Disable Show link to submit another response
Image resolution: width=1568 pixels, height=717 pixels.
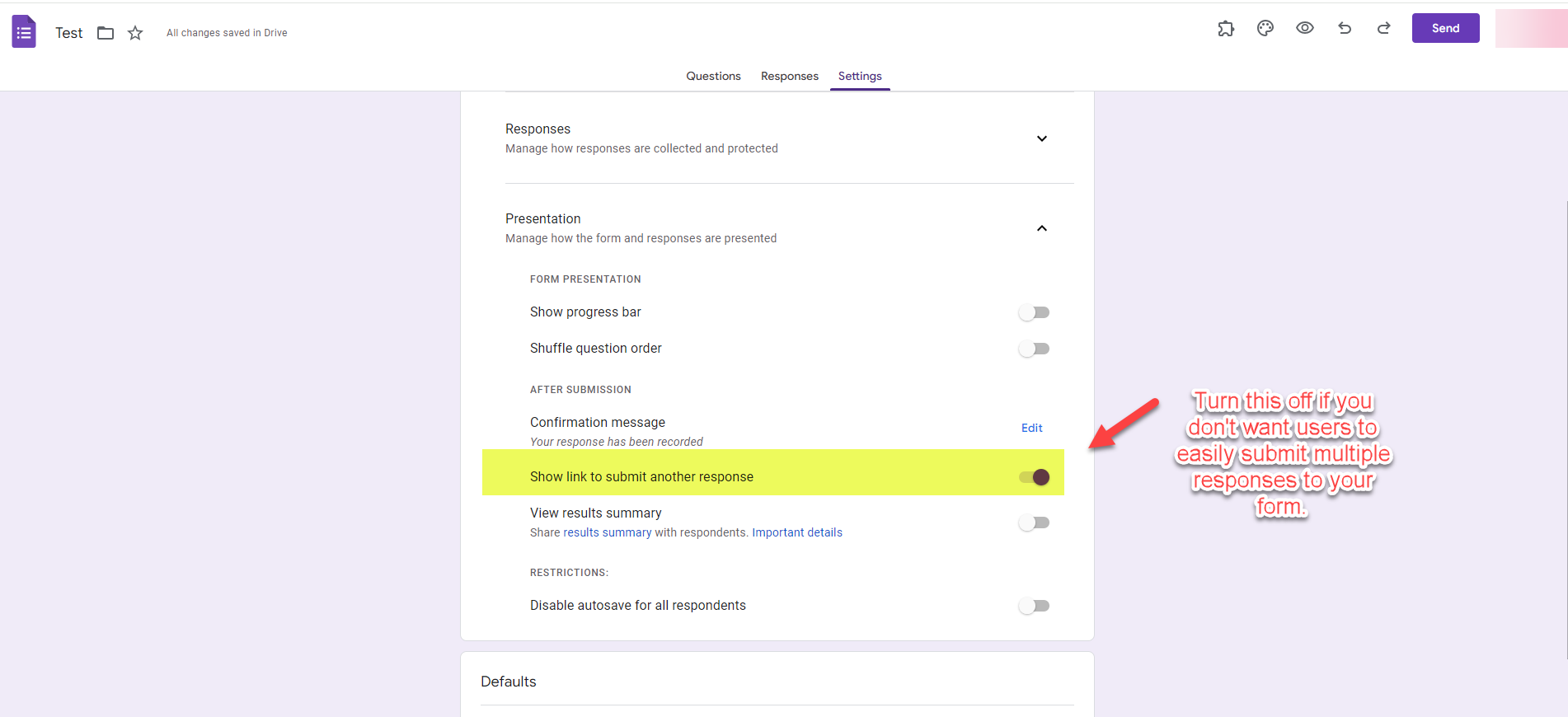(1034, 477)
